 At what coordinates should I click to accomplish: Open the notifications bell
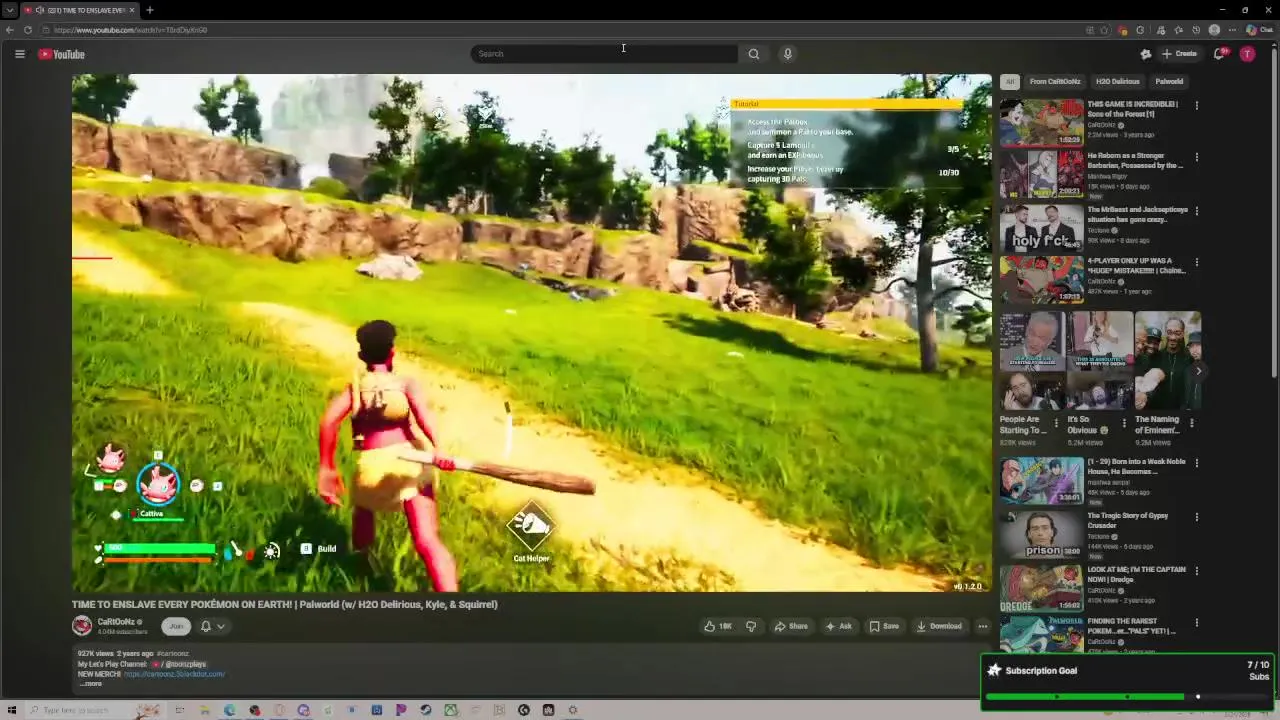pos(1219,54)
